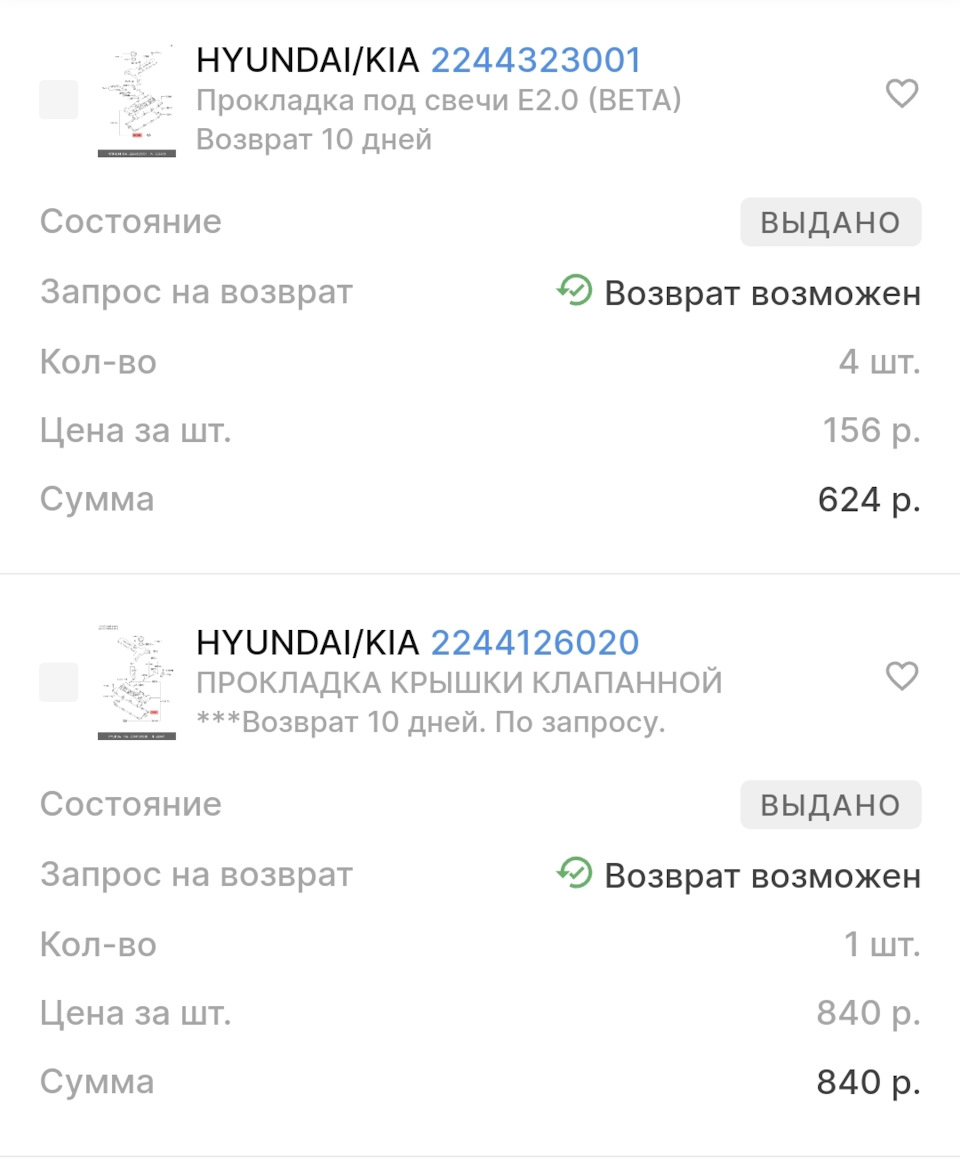The image size is (960, 1168).
Task: View diagram thumbnail for valve cover gasket
Action: point(137,683)
